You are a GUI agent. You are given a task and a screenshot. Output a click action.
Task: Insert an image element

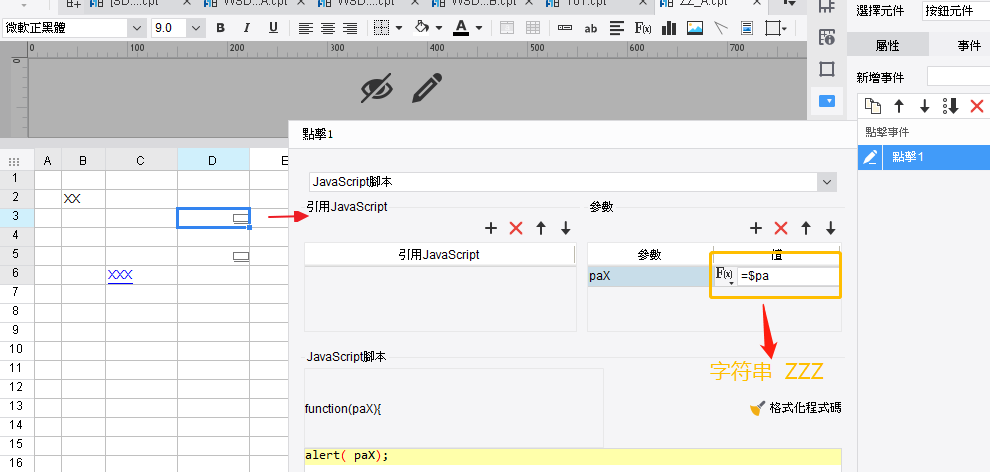695,28
